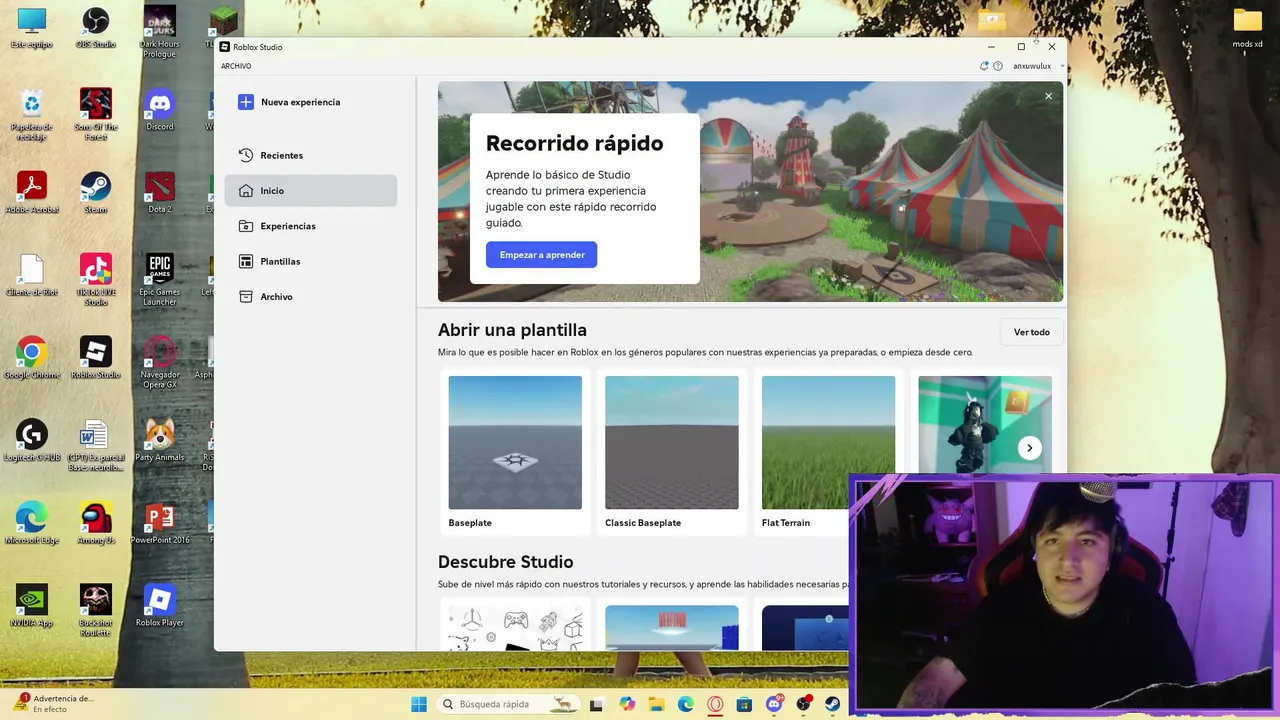Select the Discord desktop icon
The image size is (1280, 720).
click(x=160, y=110)
